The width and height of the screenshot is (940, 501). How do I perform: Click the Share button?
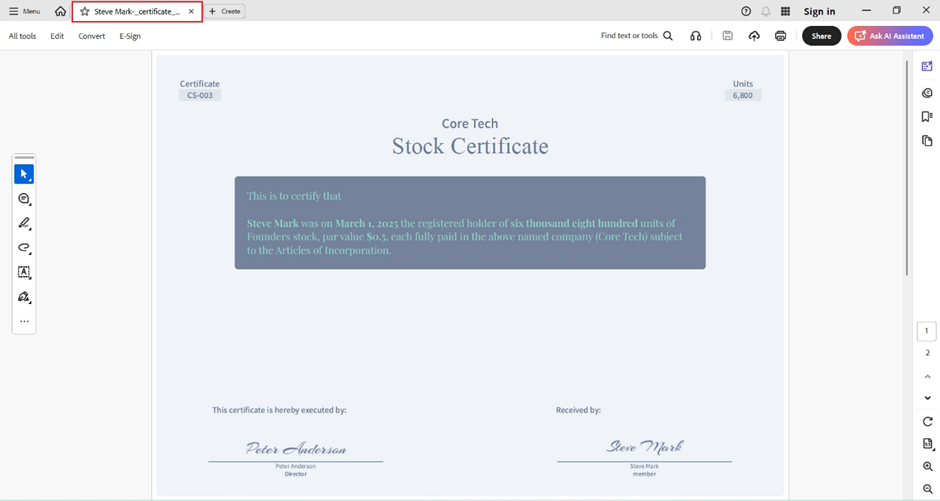(821, 36)
